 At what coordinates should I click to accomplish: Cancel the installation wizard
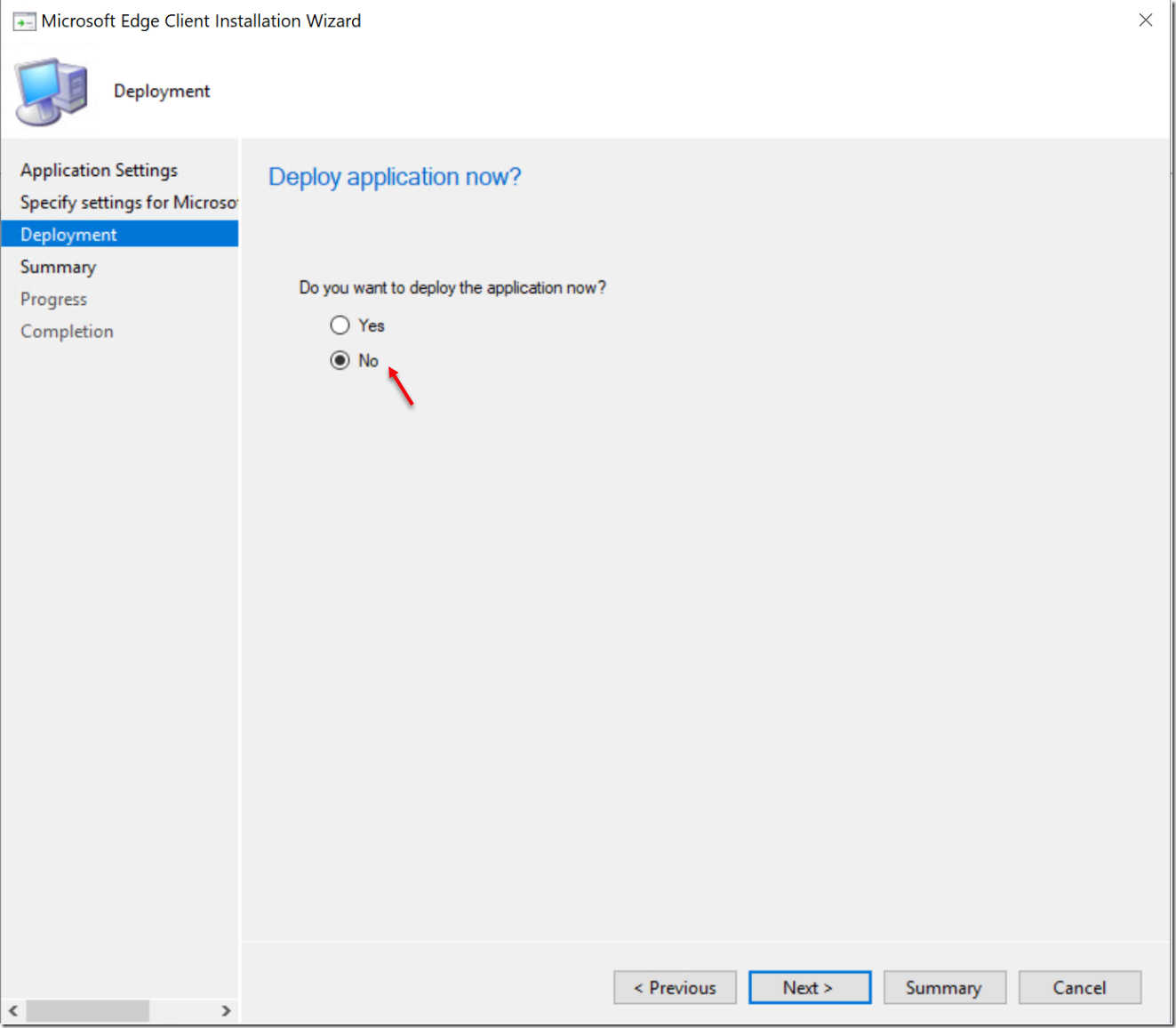point(1079,987)
